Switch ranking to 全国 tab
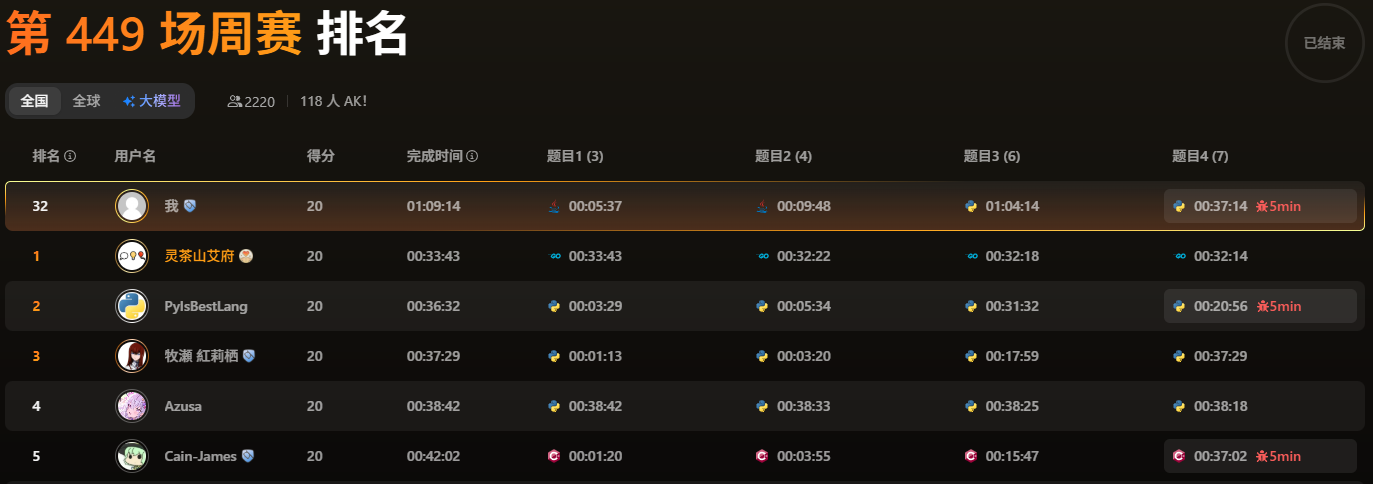This screenshot has height=484, width=1373. point(35,101)
